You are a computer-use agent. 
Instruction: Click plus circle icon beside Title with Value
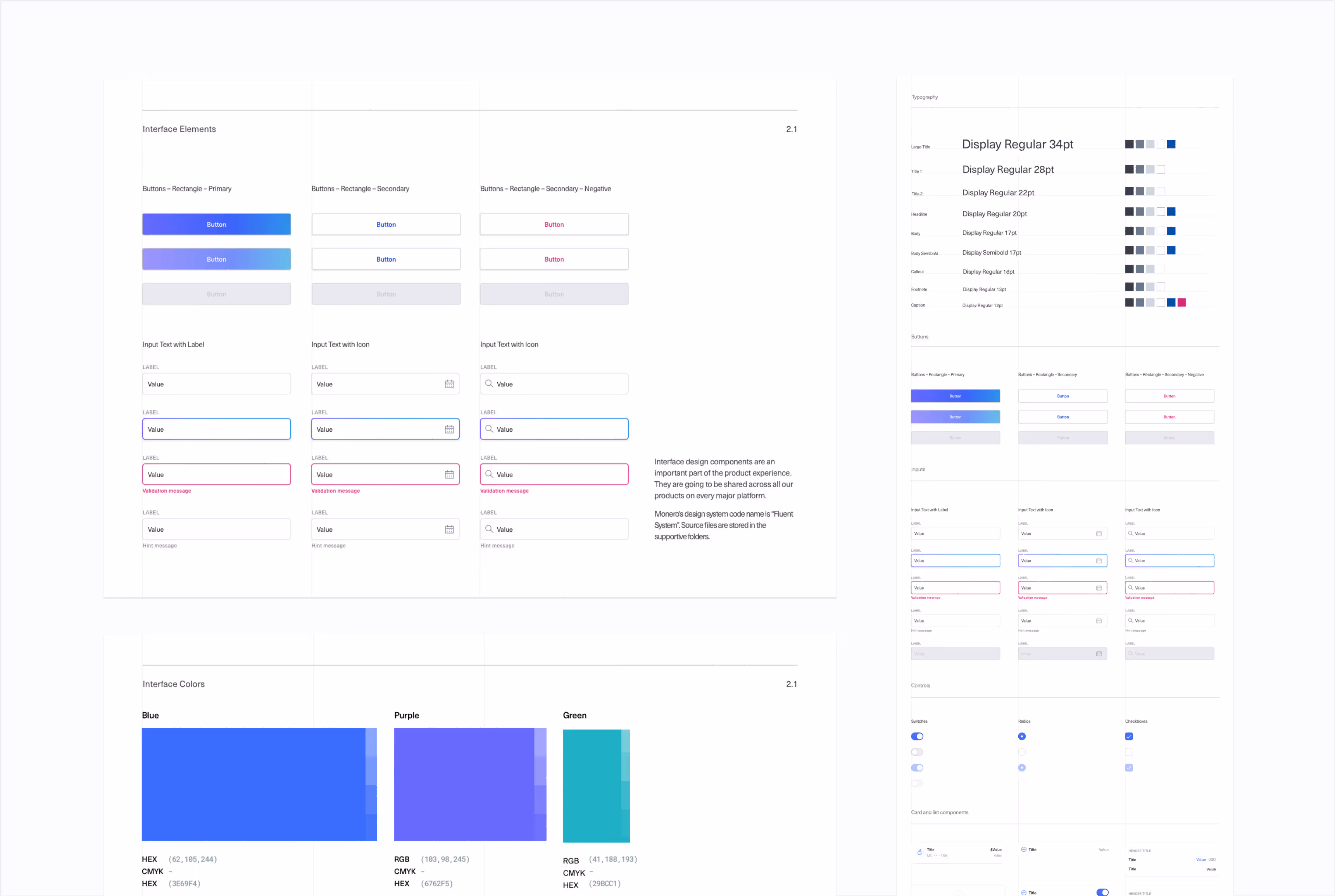(x=1023, y=850)
